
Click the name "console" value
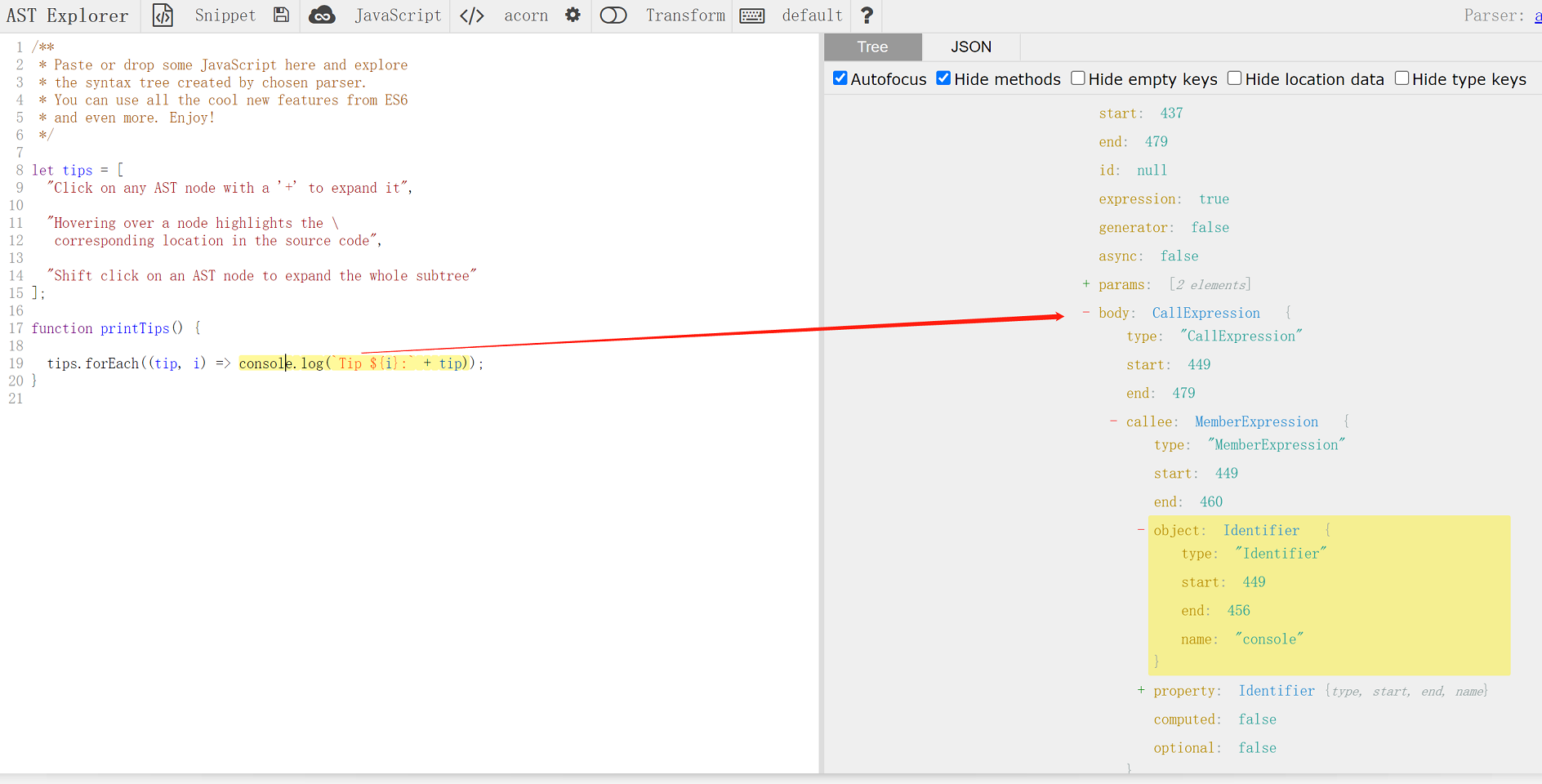pyautogui.click(x=1269, y=639)
